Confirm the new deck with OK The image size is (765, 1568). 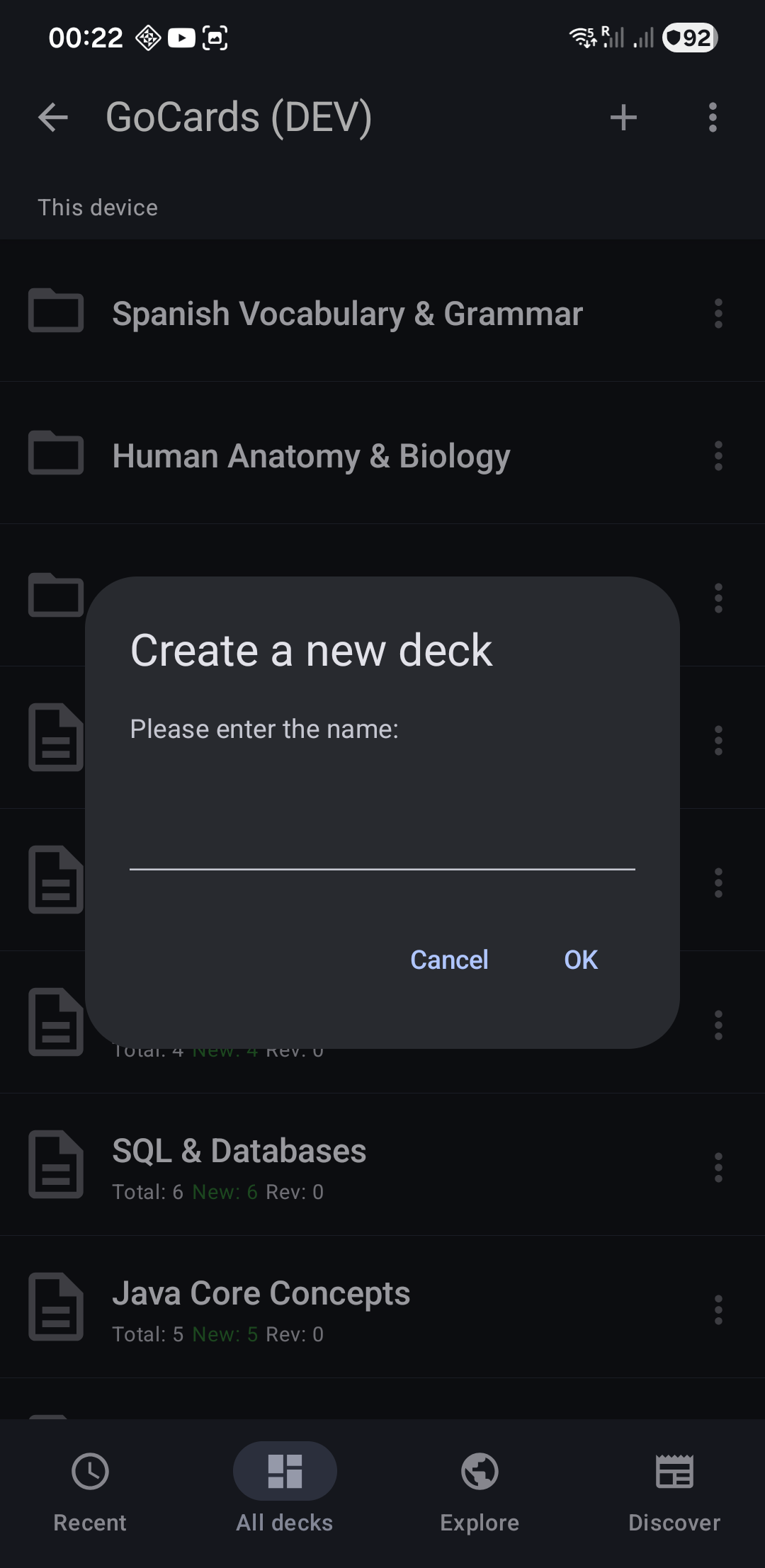[581, 960]
